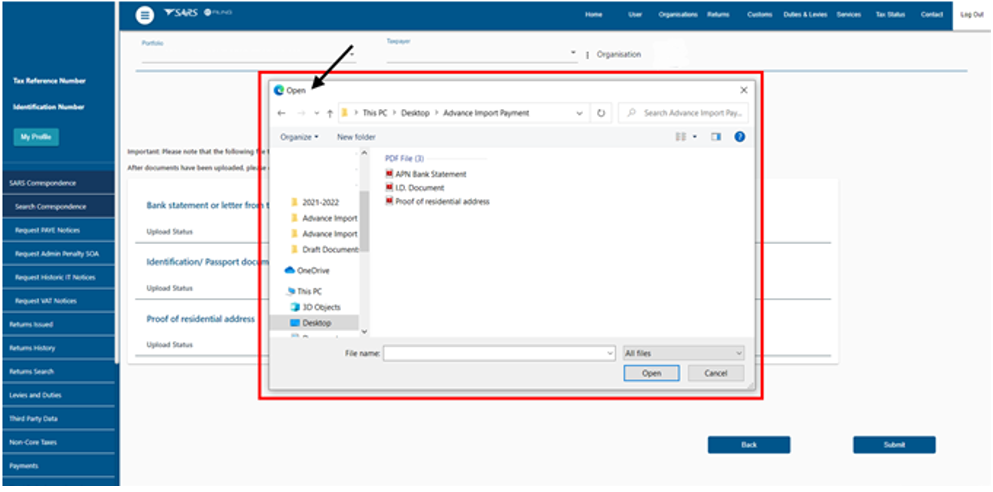Open the blue help question mark
This screenshot has width=993, height=492.
(739, 137)
